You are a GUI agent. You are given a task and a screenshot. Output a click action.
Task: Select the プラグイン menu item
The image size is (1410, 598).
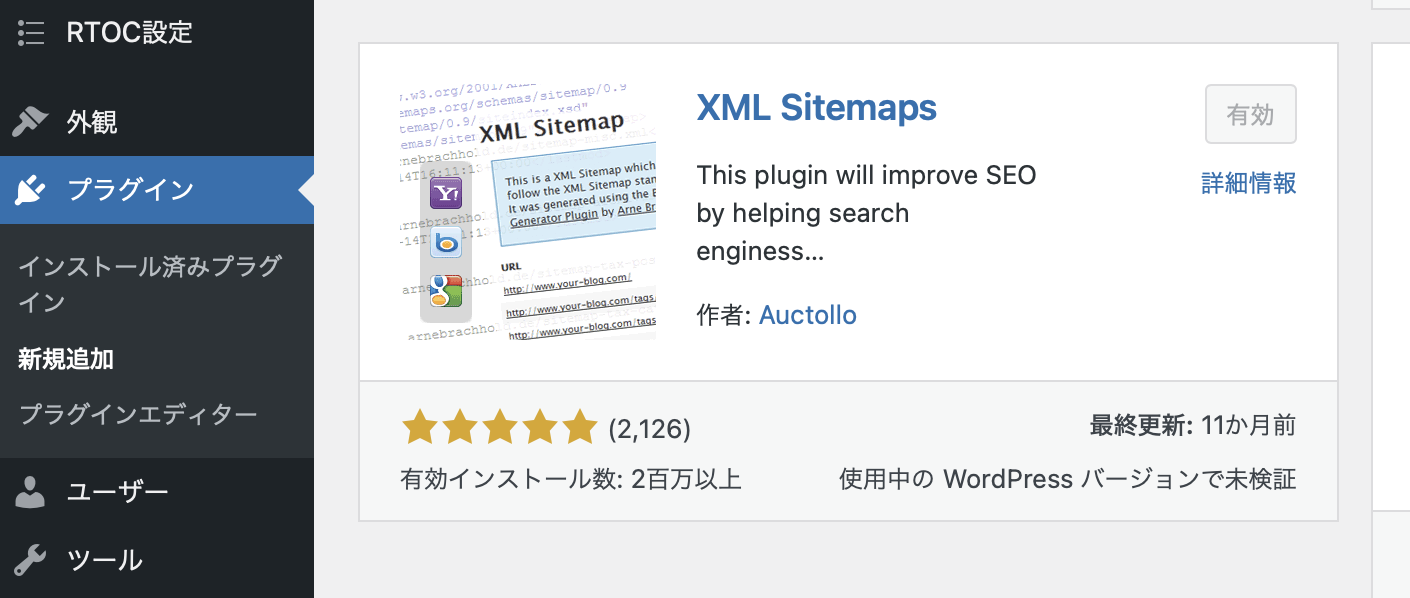[157, 189]
